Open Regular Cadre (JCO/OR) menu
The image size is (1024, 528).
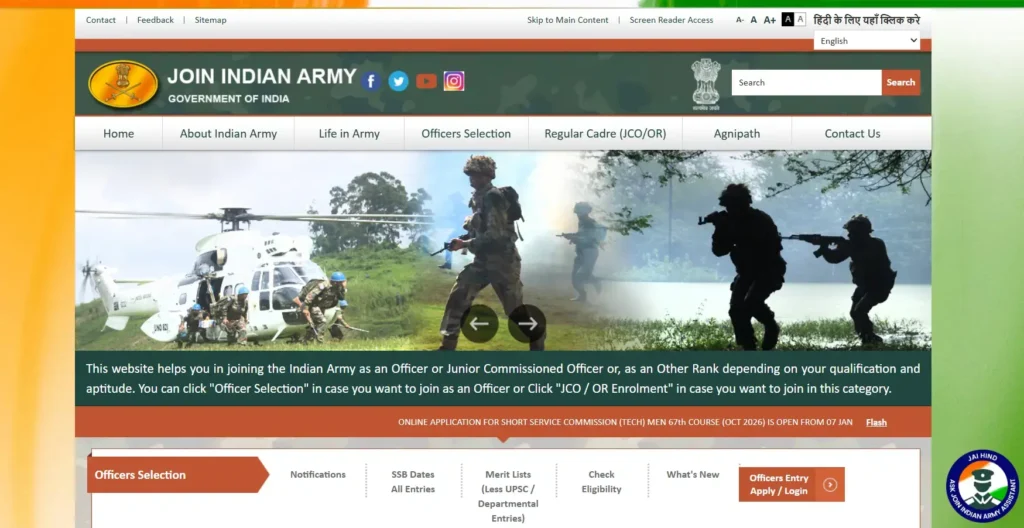(x=605, y=133)
